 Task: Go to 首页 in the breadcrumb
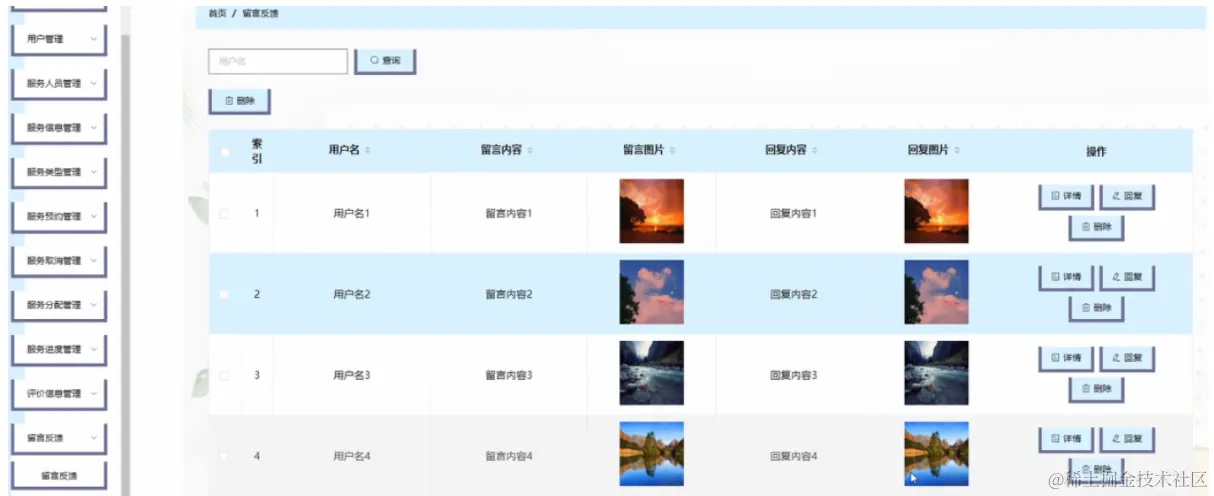216,15
